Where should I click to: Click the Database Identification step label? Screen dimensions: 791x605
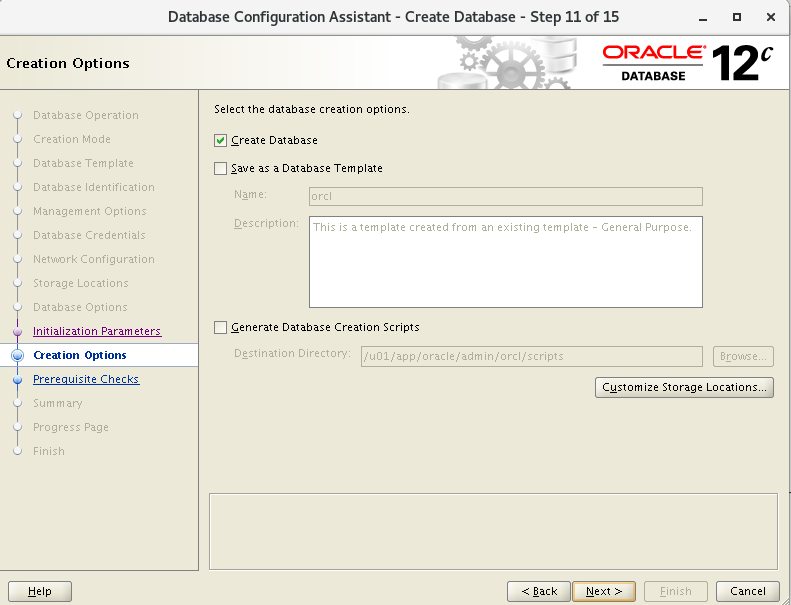pos(94,187)
